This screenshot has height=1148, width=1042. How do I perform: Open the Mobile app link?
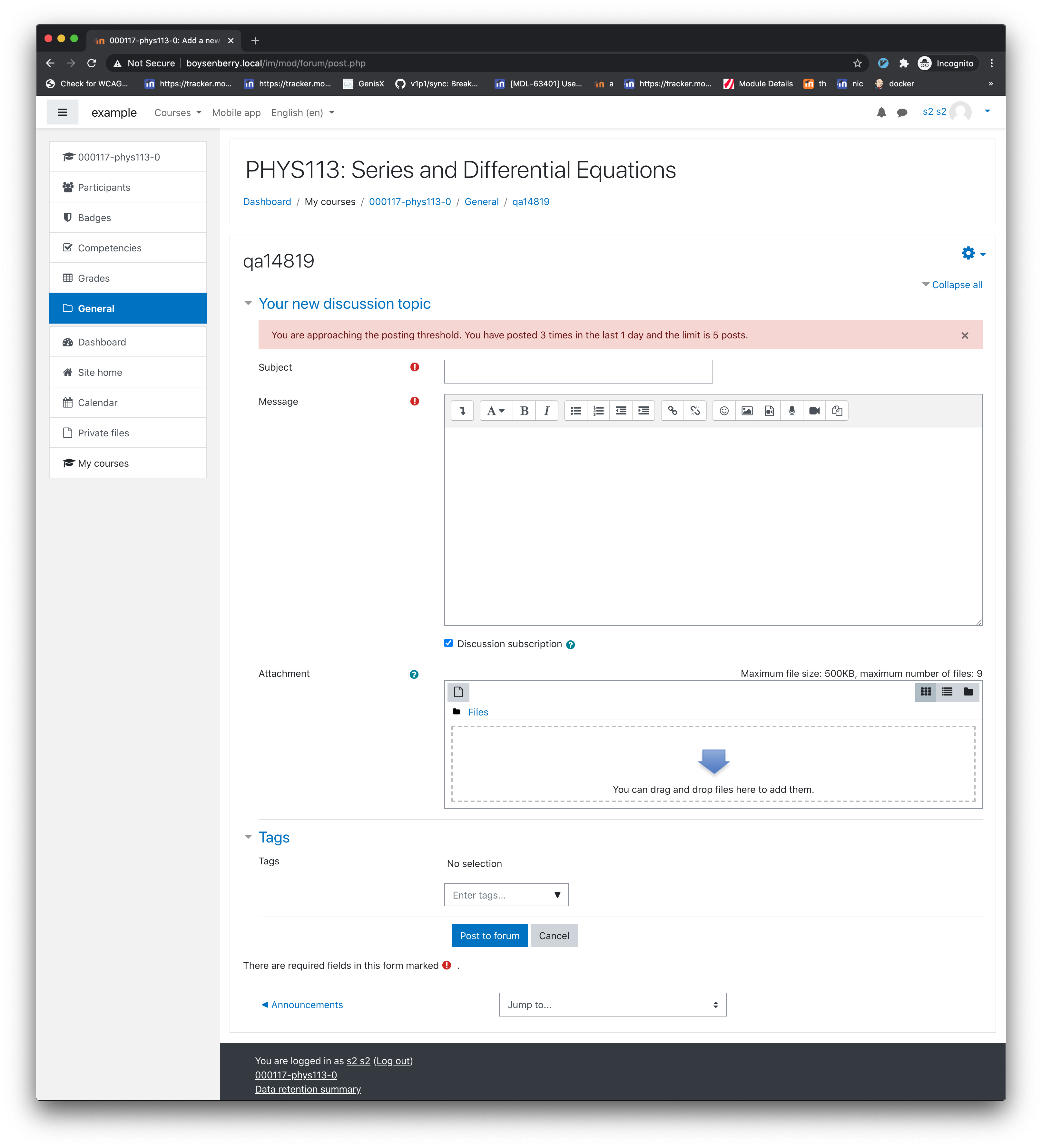(x=236, y=113)
